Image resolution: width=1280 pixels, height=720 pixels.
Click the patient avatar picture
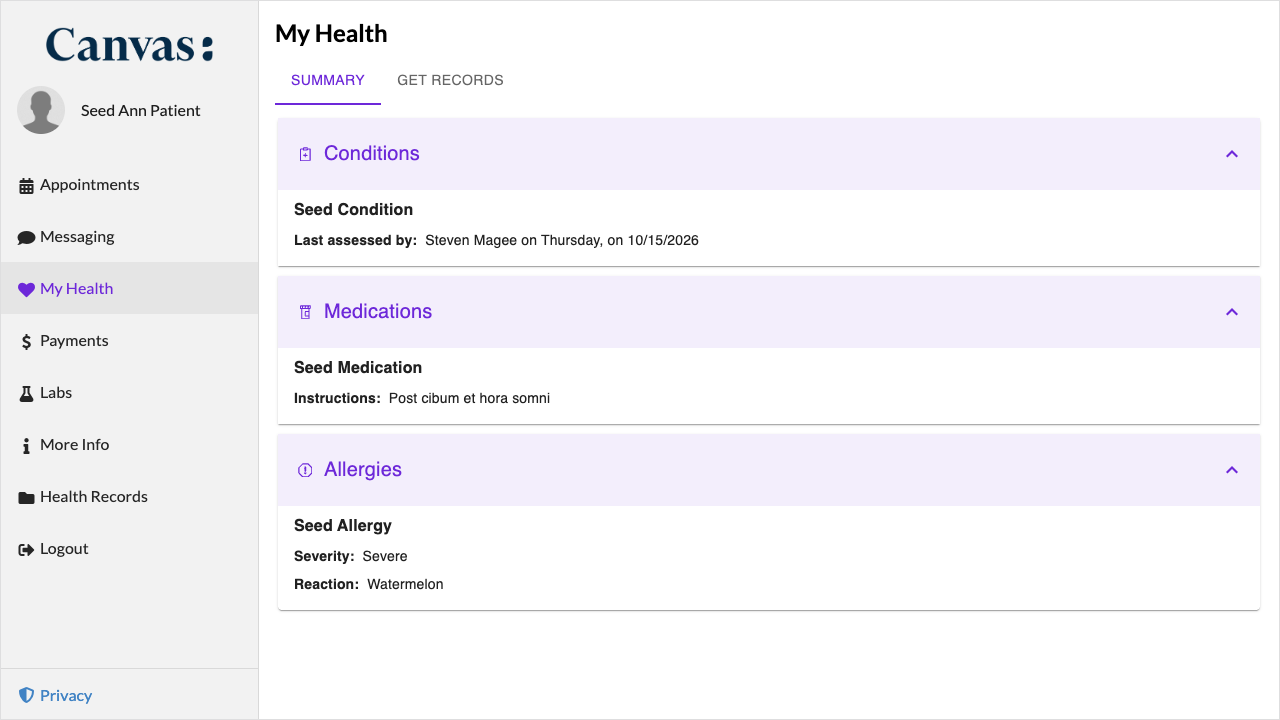[41, 110]
